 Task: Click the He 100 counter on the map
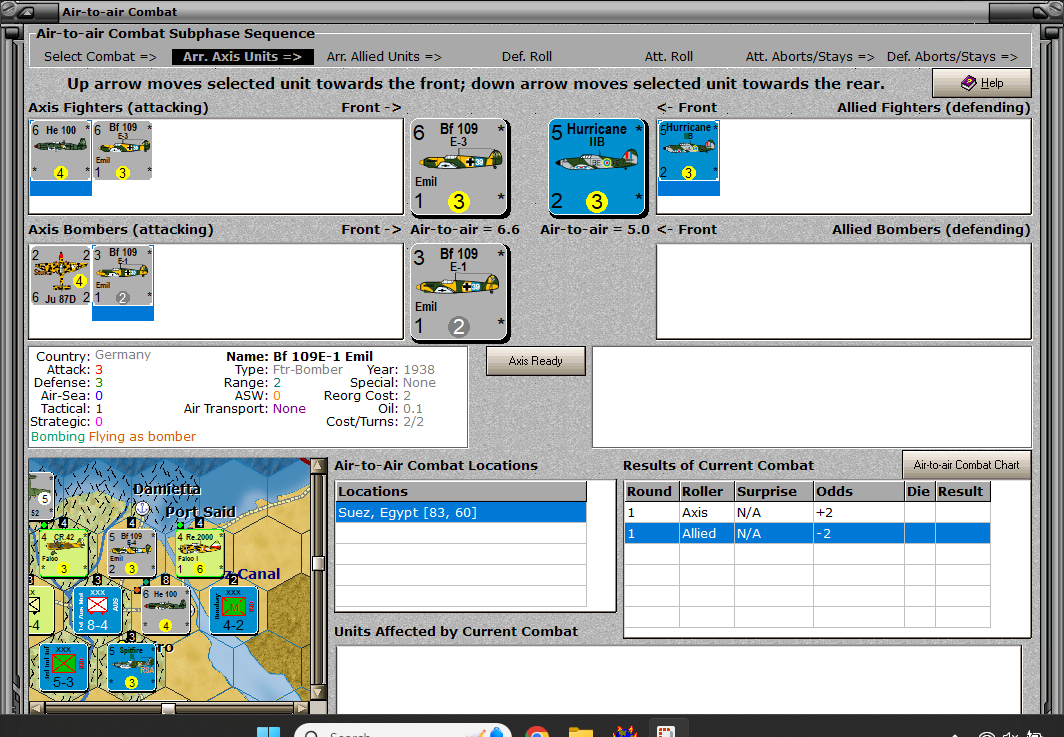[x=165, y=610]
